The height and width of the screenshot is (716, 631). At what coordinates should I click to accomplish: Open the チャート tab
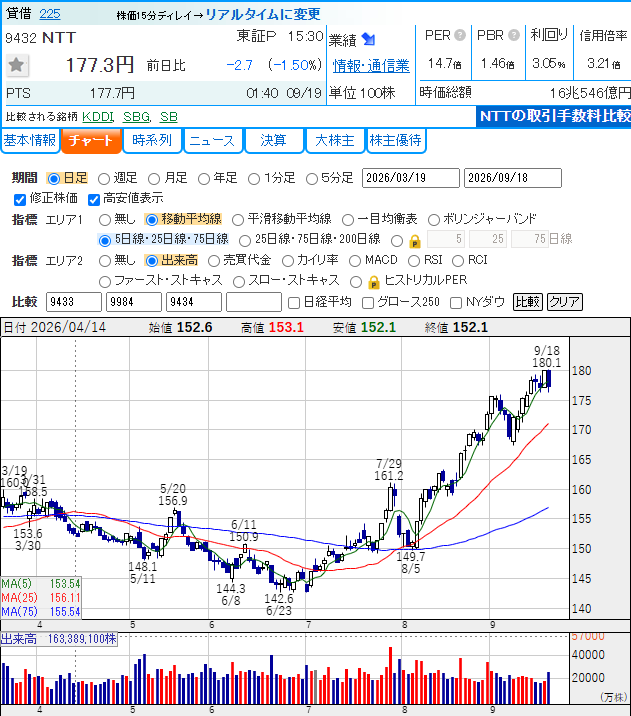91,140
